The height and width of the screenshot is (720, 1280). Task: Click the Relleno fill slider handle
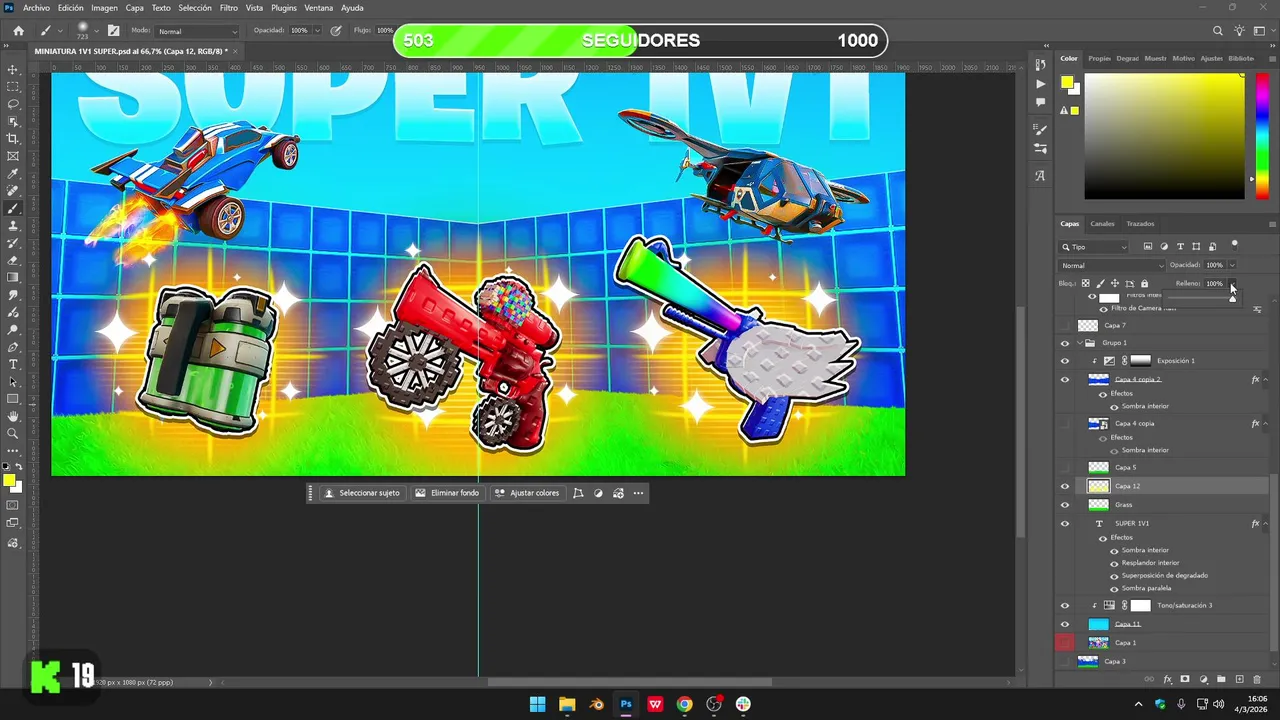(1232, 297)
